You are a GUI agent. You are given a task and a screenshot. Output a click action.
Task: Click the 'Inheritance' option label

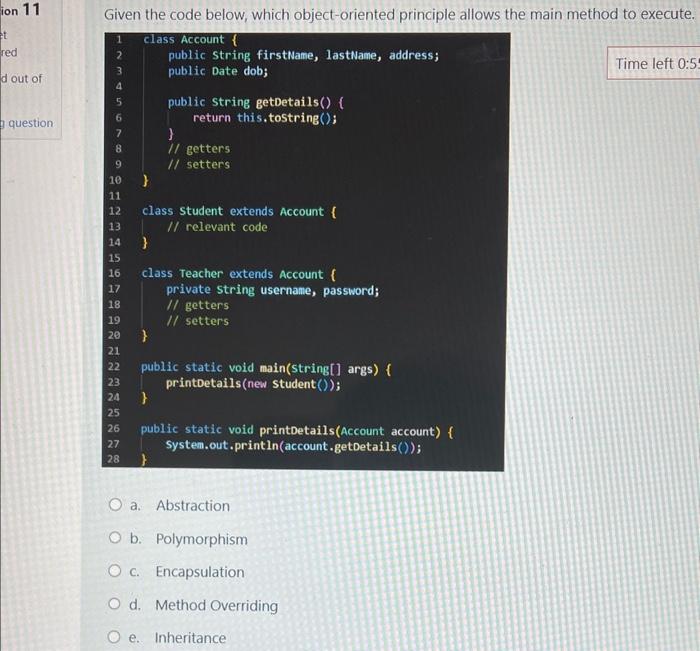(190, 638)
